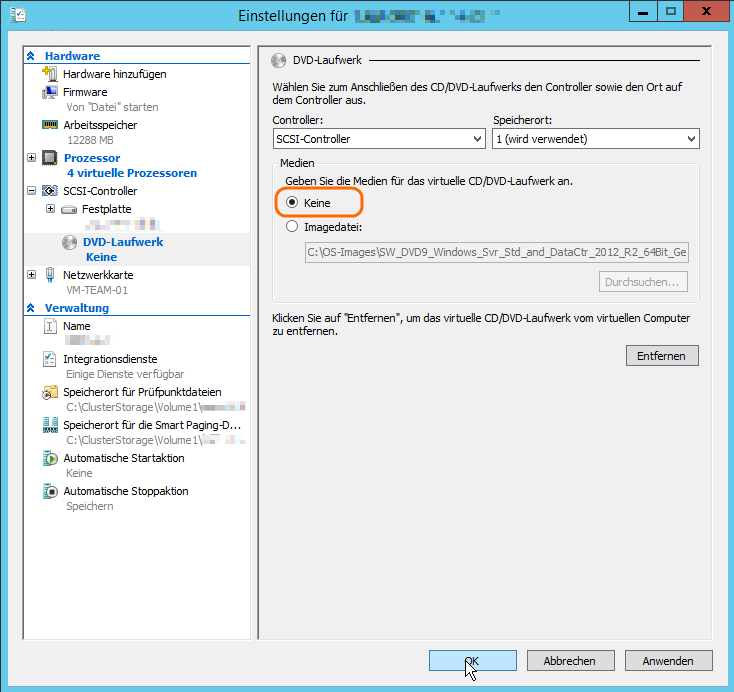The image size is (734, 692).
Task: Click the Automatische Stoppaktion icon
Action: pyautogui.click(x=50, y=491)
